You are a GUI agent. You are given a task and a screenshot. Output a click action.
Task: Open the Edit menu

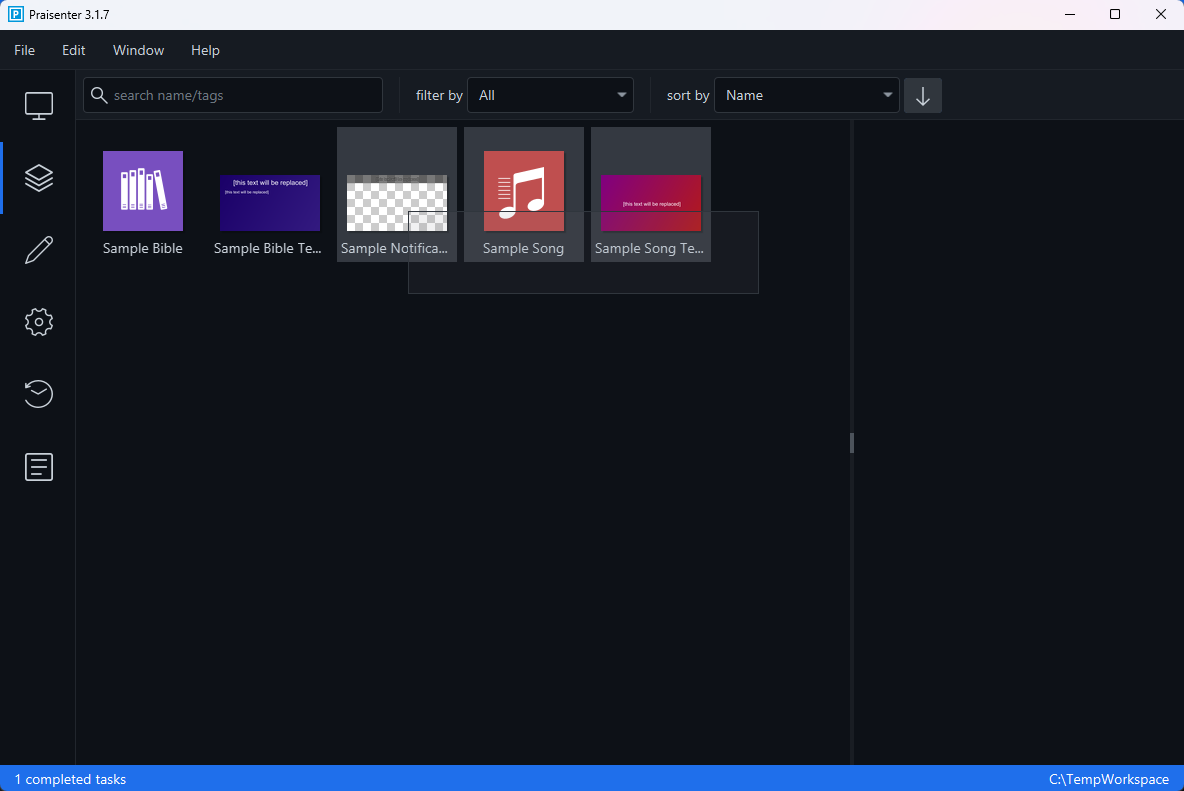click(x=73, y=50)
